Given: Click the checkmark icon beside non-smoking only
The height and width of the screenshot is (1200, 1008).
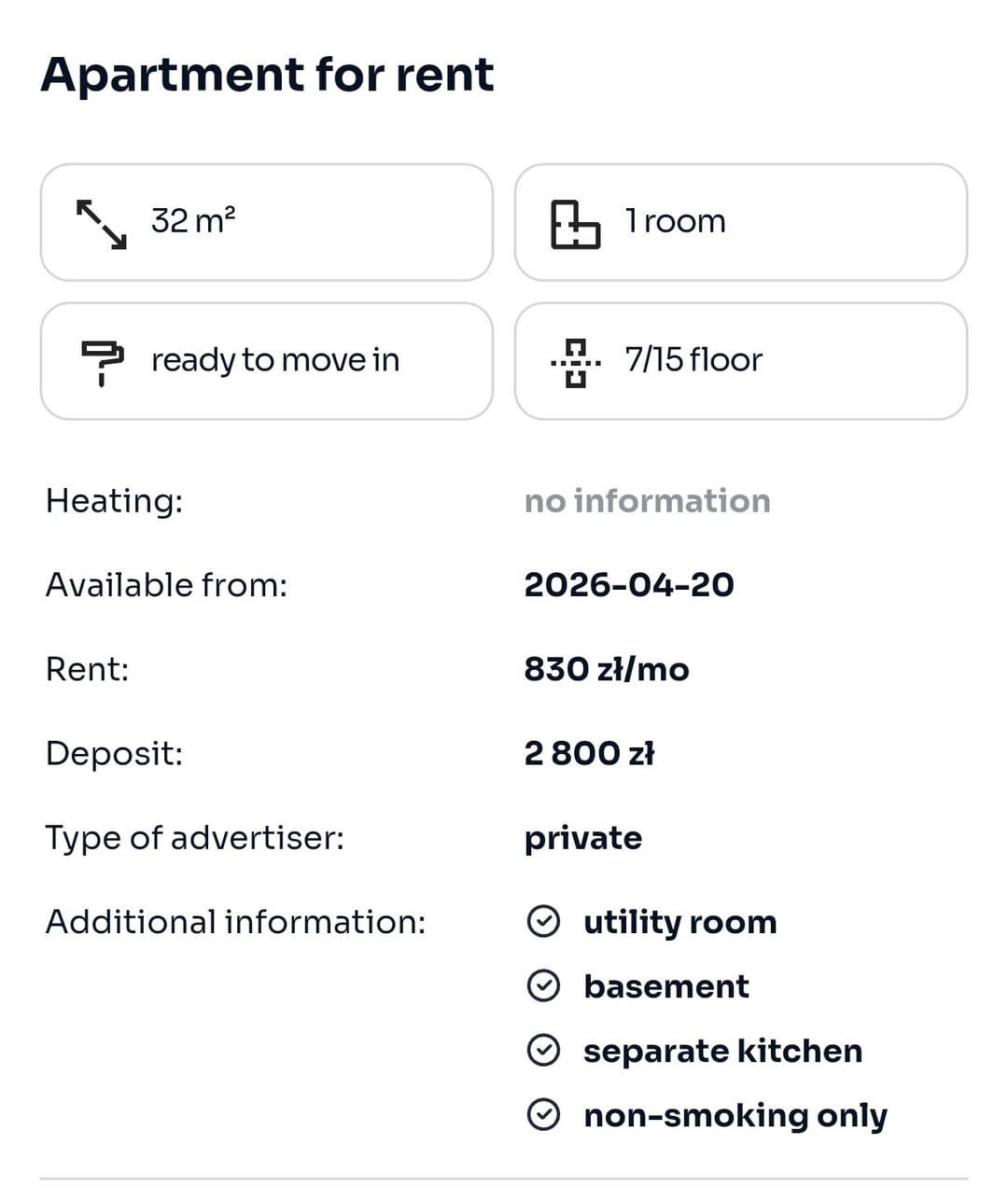Looking at the screenshot, I should (545, 1115).
